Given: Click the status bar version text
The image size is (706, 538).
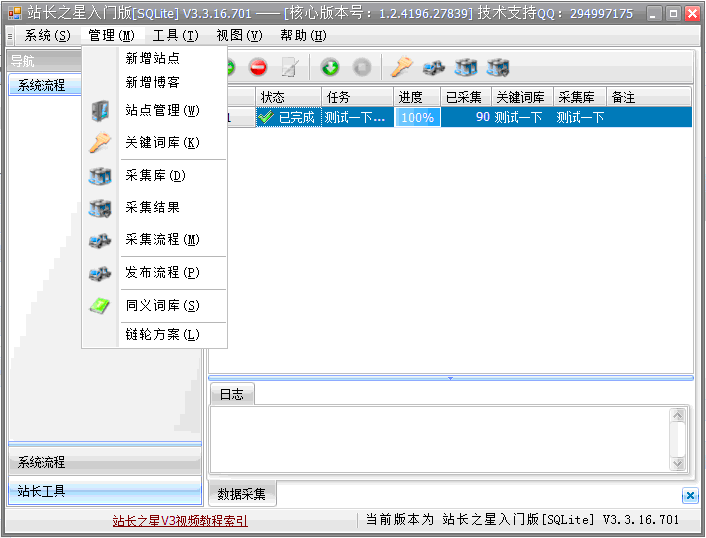Looking at the screenshot, I should coord(522,520).
